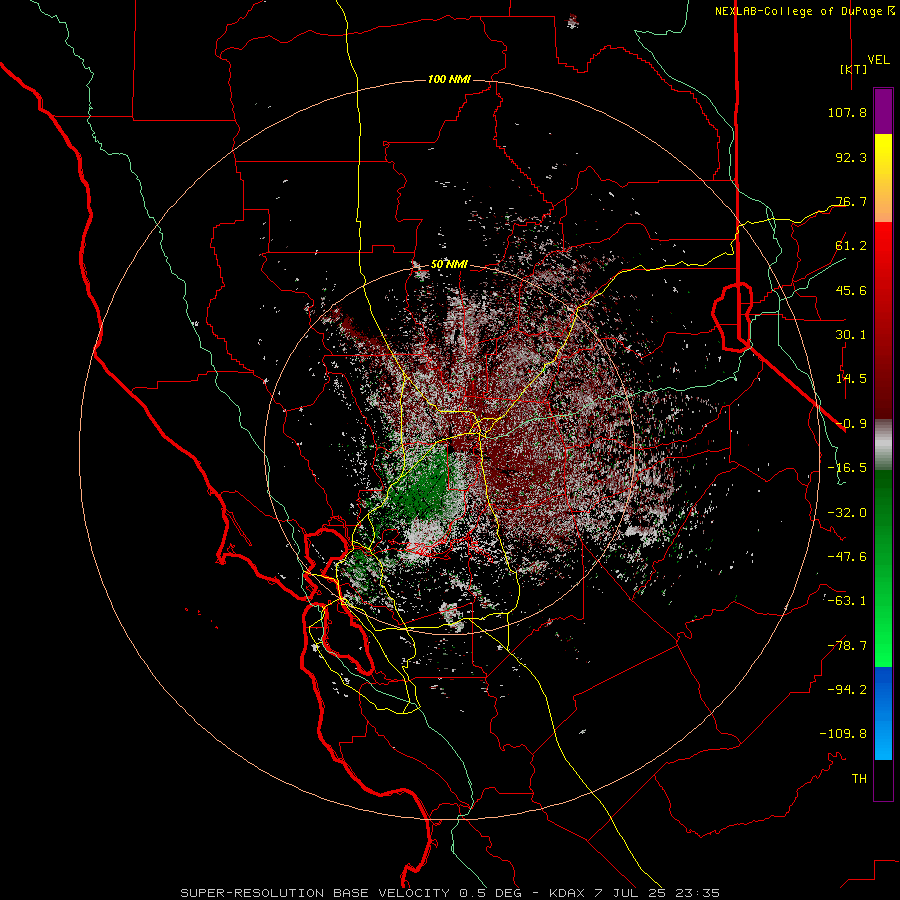Select the 30.1 velocity scale value
The height and width of the screenshot is (900, 900).
coord(851,335)
